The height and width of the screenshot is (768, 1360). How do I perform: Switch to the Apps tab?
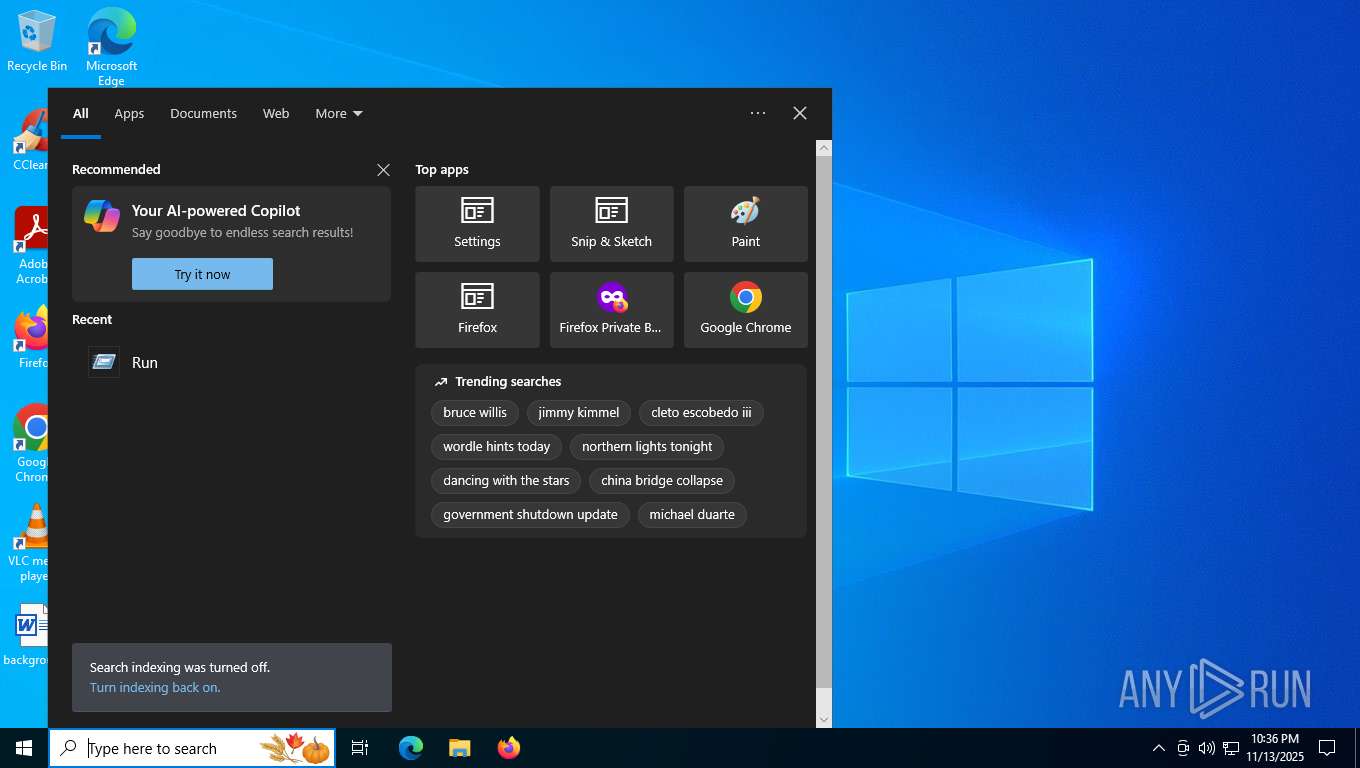click(x=129, y=114)
